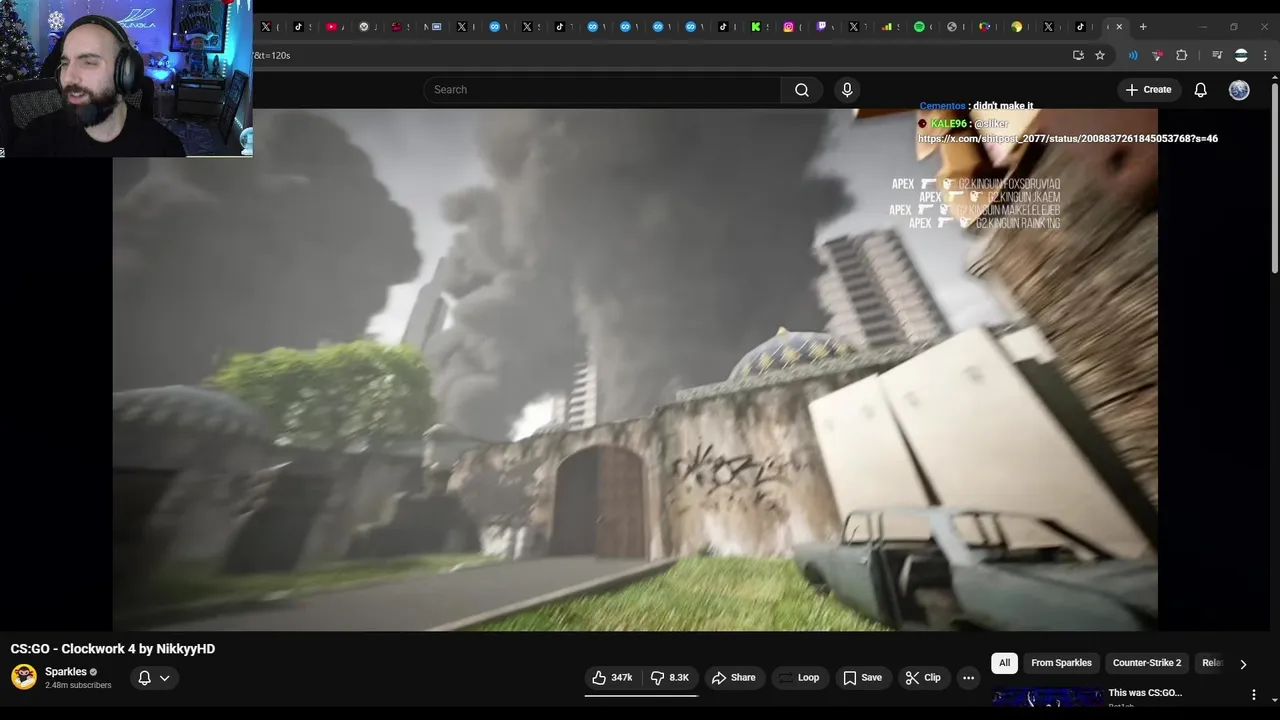Image resolution: width=1280 pixels, height=720 pixels.
Task: Switch to the Spotify tab
Action: (x=919, y=27)
